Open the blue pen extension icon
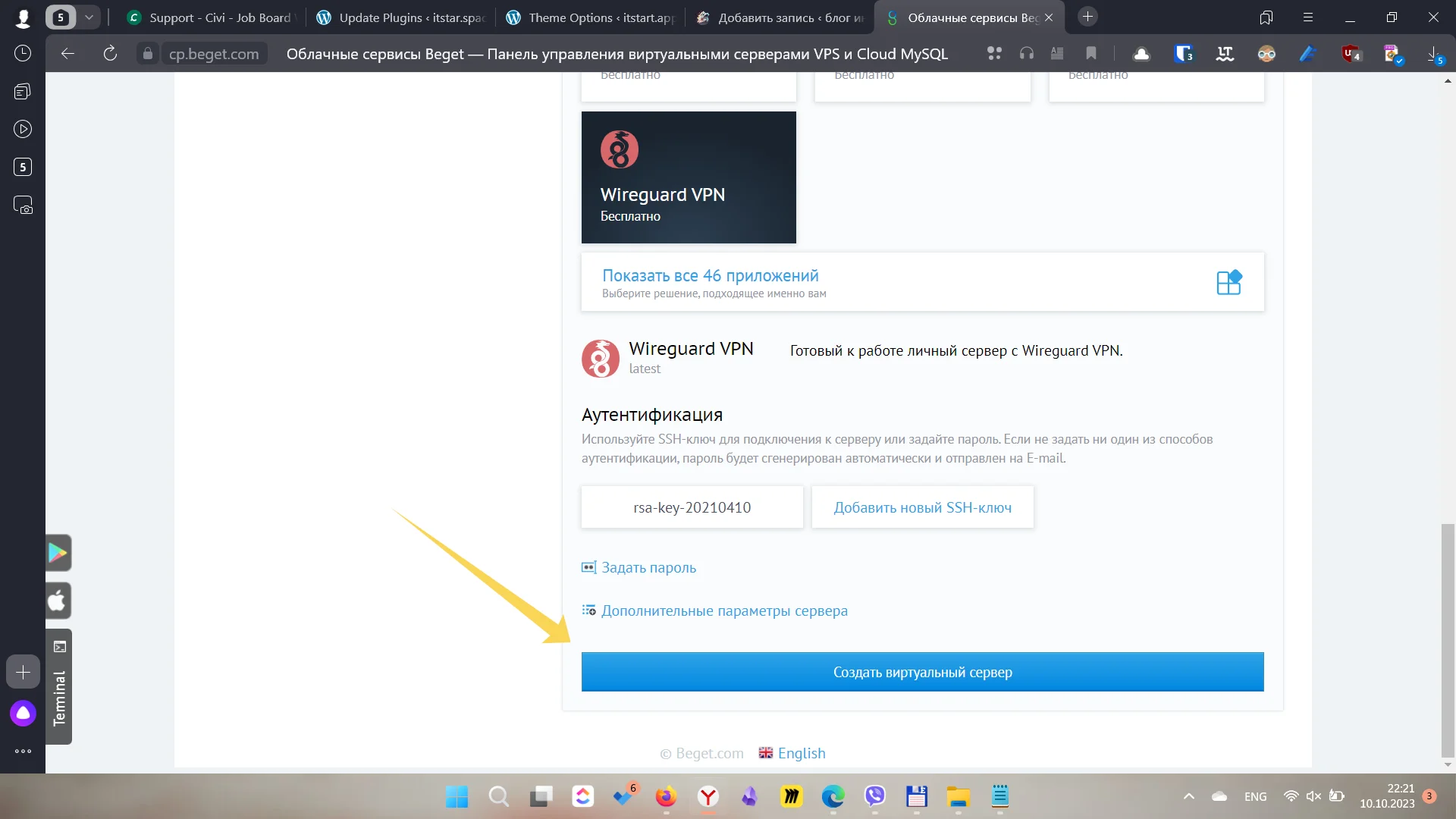This screenshot has height=819, width=1456. [x=1308, y=54]
